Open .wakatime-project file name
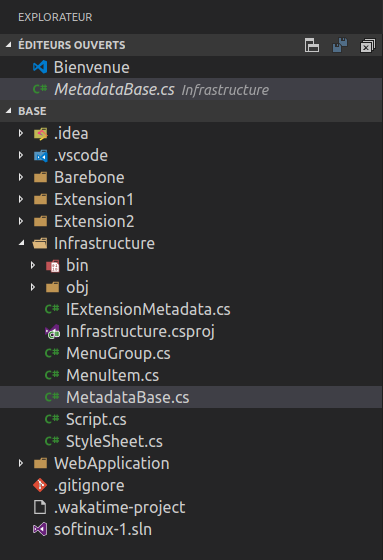The height and width of the screenshot is (560, 383). pos(120,508)
